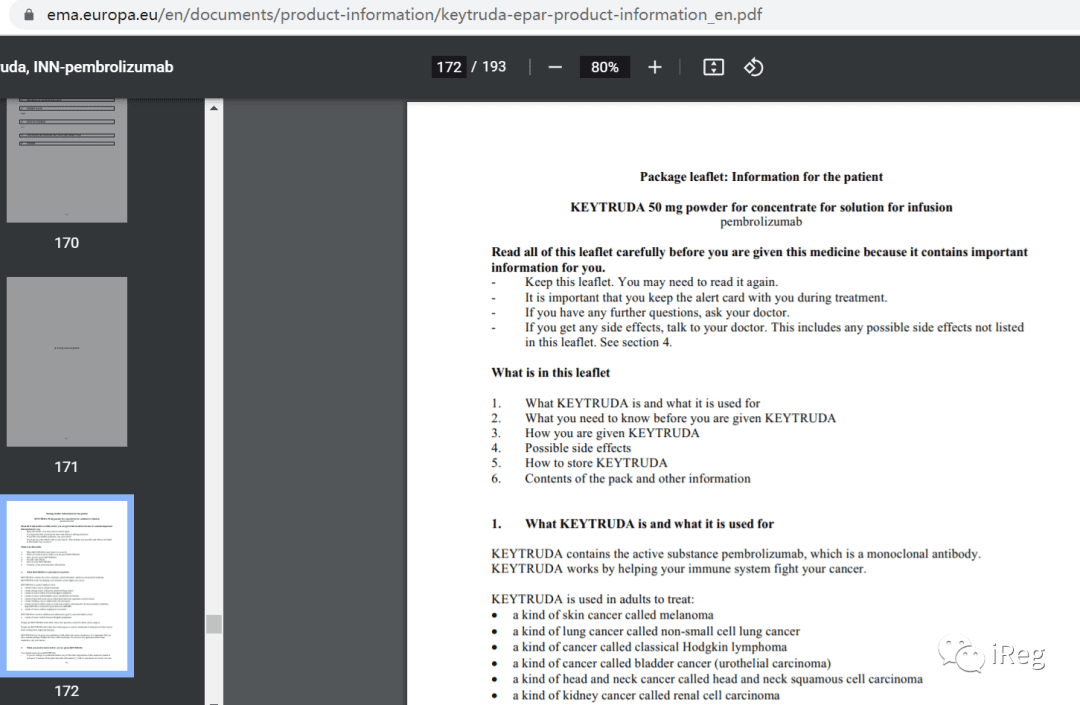The image size is (1080, 705).
Task: Click the zoom out minus icon
Action: pyautogui.click(x=555, y=67)
